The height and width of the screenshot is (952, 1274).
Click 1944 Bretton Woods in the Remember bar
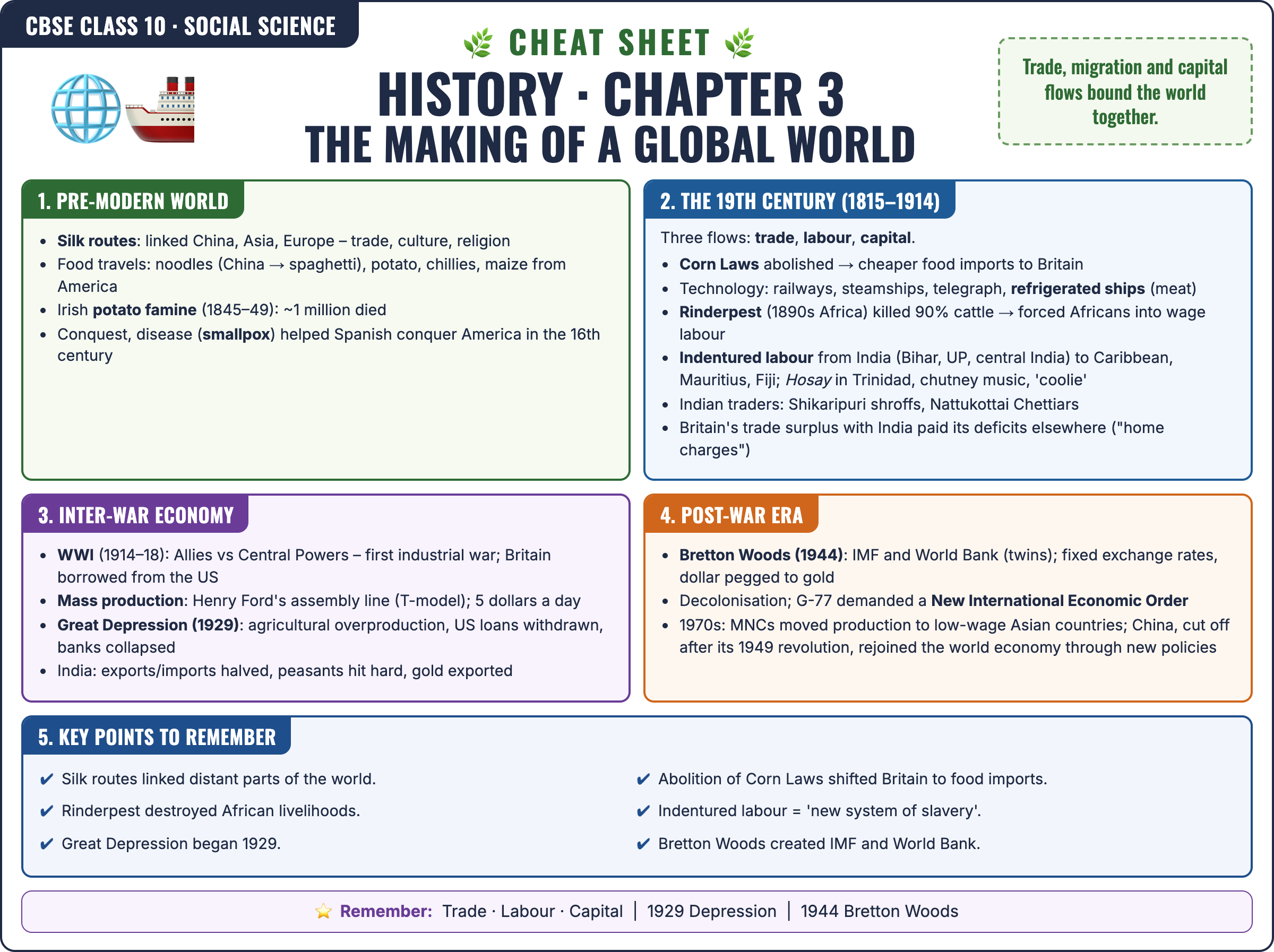[x=879, y=911]
